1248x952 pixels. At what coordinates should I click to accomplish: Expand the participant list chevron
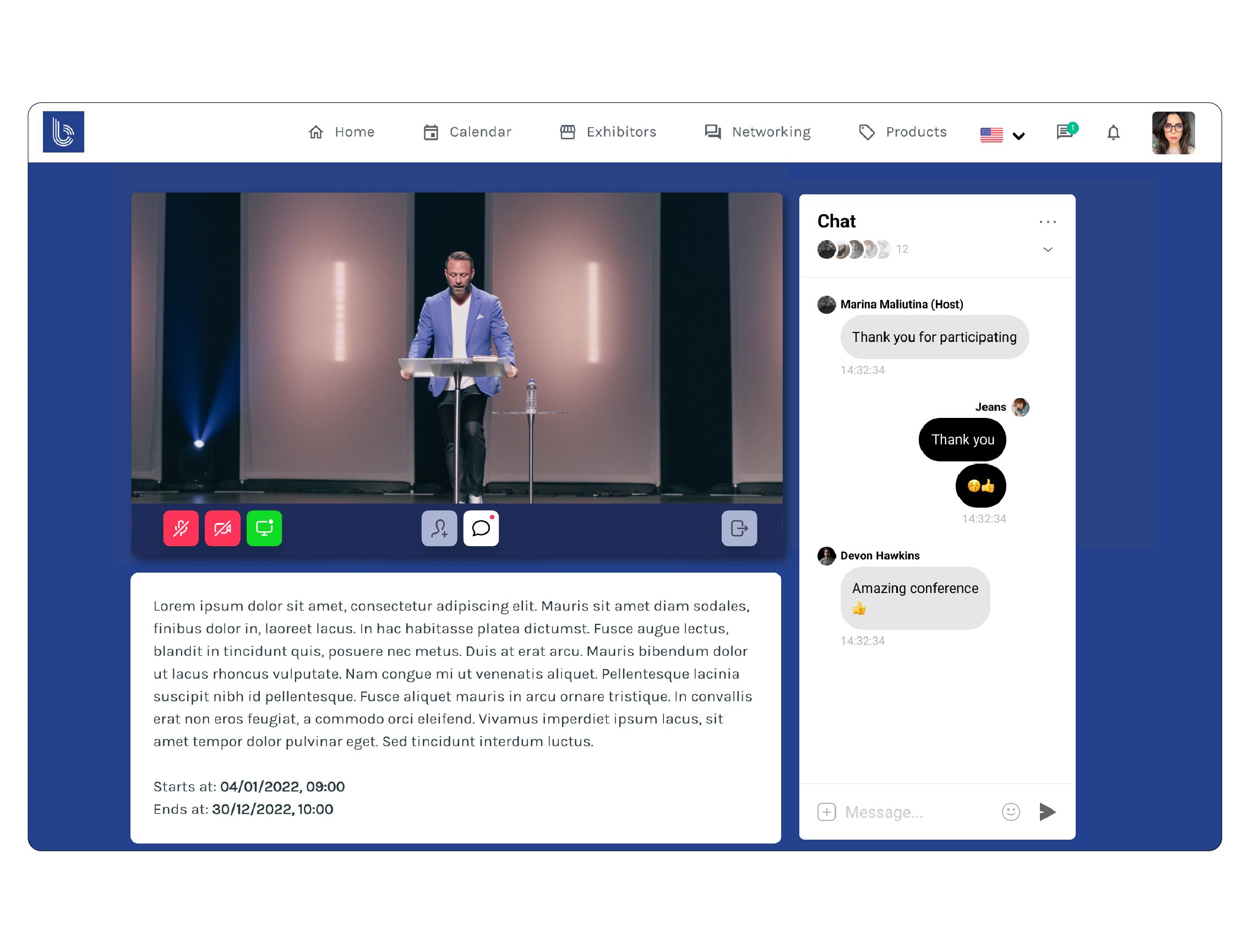point(1048,249)
